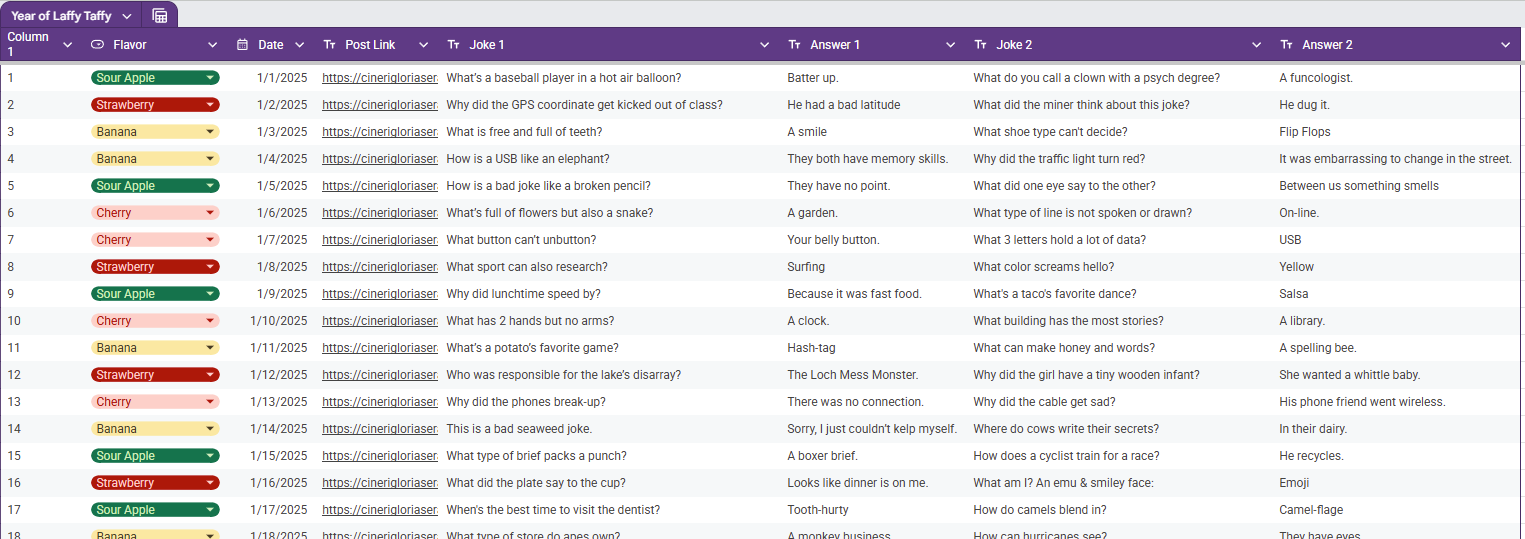Open the Answer 2 column options arrow

coord(1505,45)
